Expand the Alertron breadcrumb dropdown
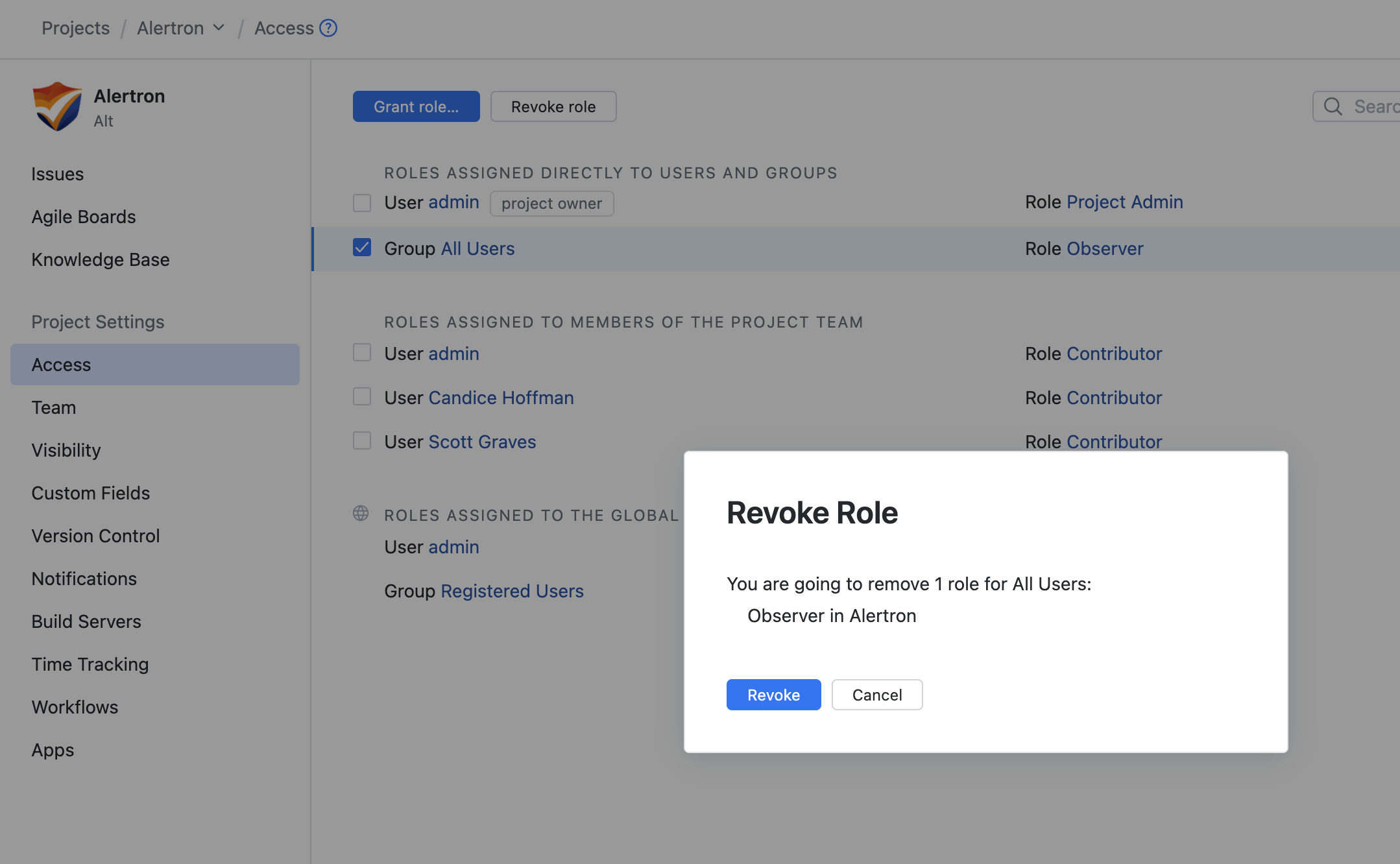The width and height of the screenshot is (1400, 864). point(219,28)
